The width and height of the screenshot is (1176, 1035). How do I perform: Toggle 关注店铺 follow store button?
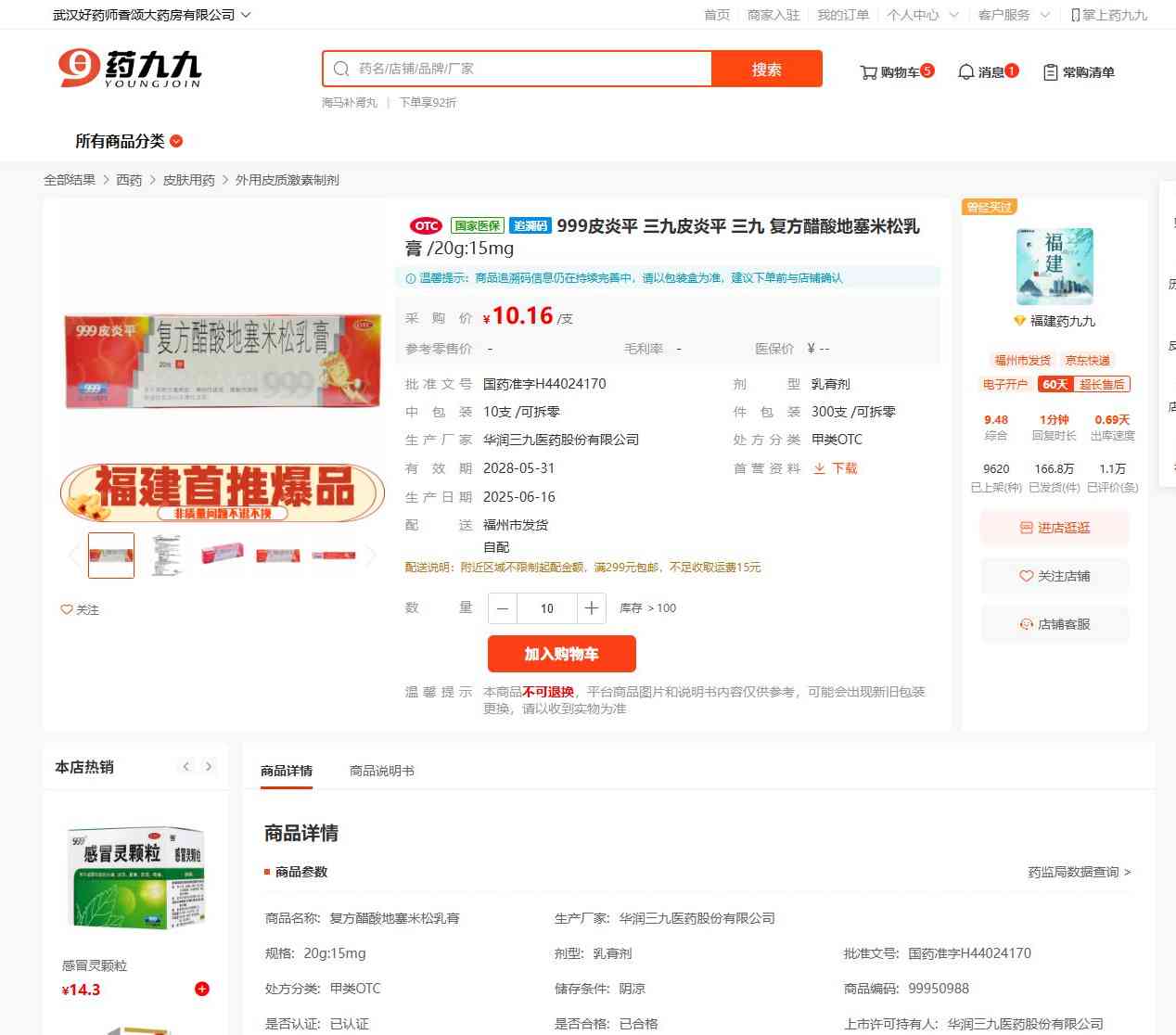[1055, 576]
